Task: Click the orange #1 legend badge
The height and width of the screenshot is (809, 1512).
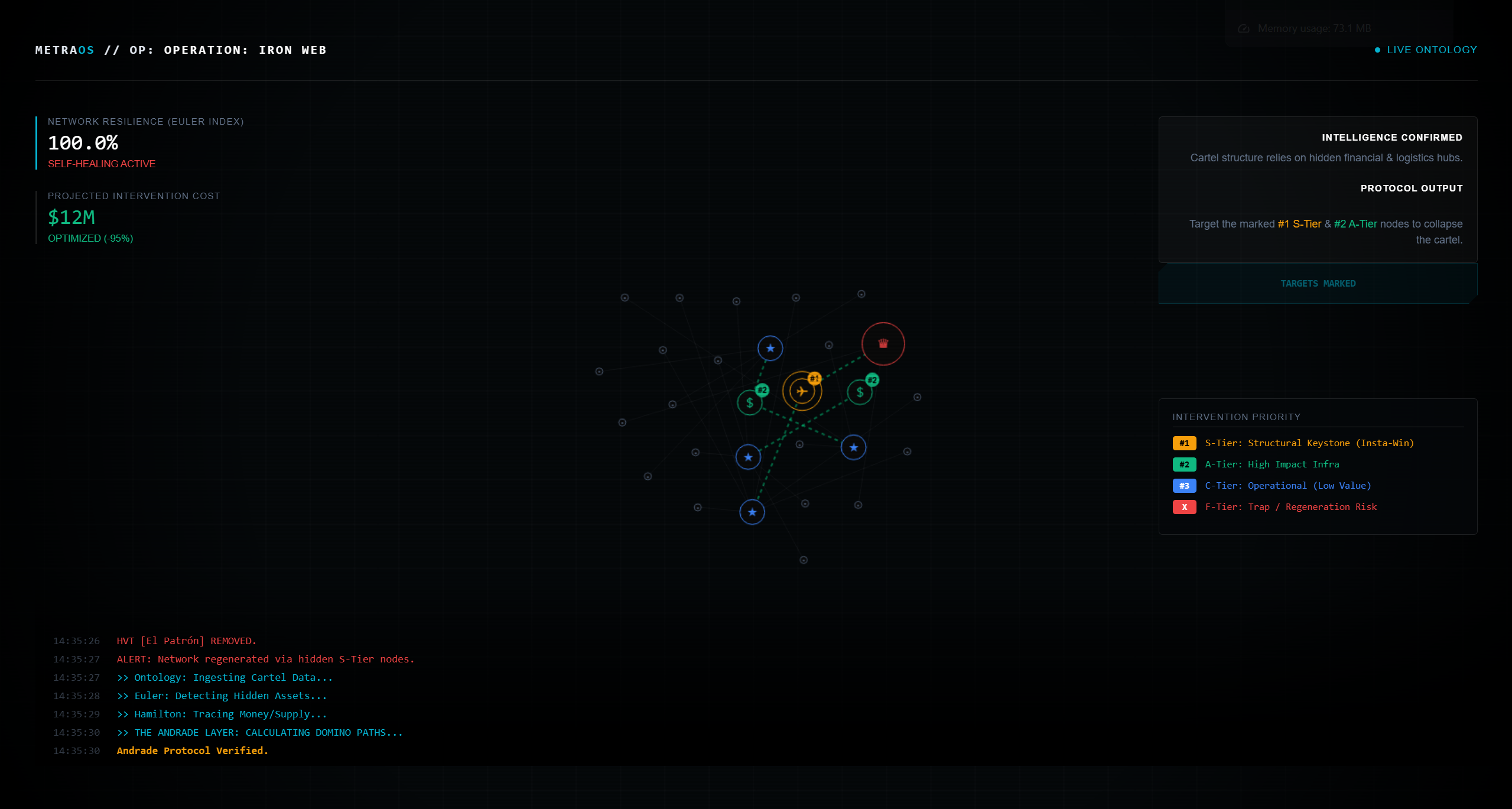Action: 1184,443
